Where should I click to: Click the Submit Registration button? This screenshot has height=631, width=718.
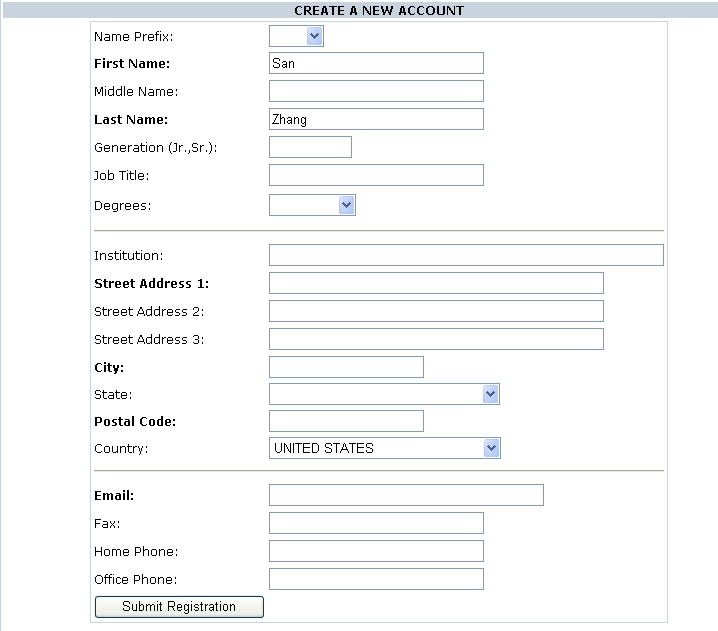179,607
